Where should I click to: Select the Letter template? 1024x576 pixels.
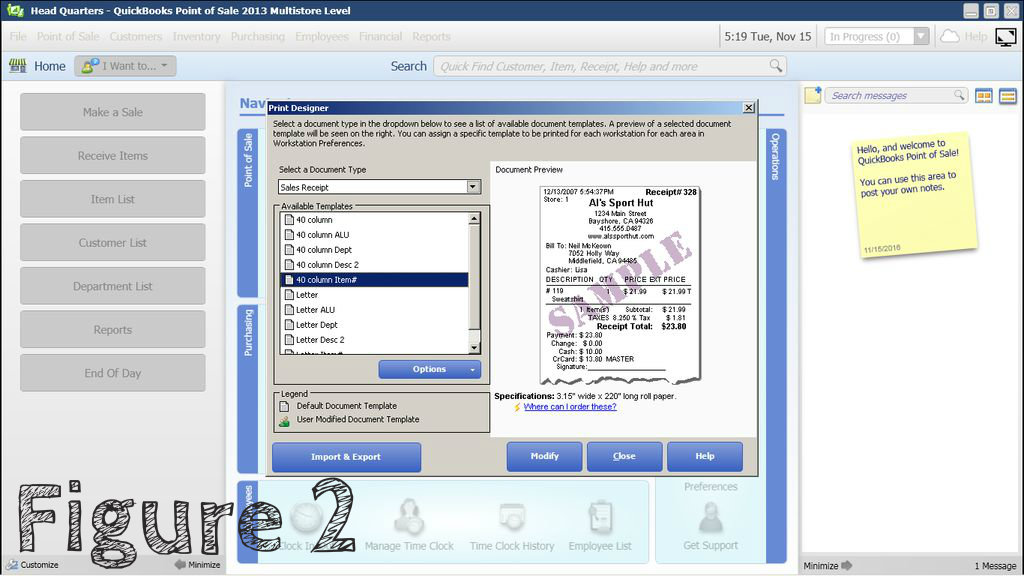[x=374, y=295]
